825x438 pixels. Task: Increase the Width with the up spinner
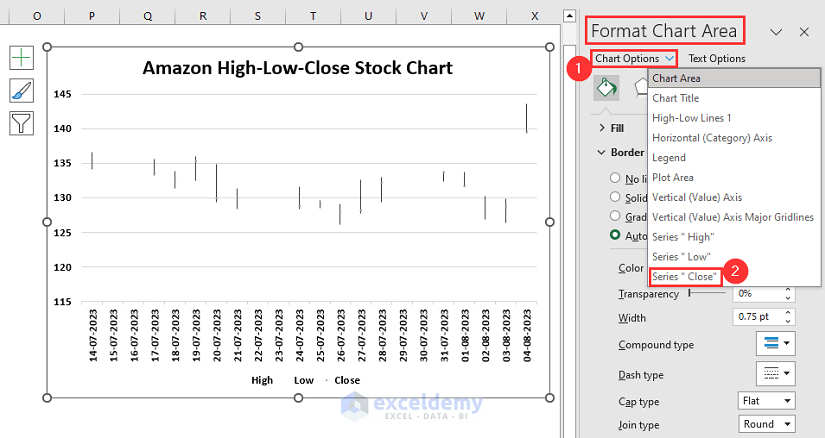pos(788,313)
